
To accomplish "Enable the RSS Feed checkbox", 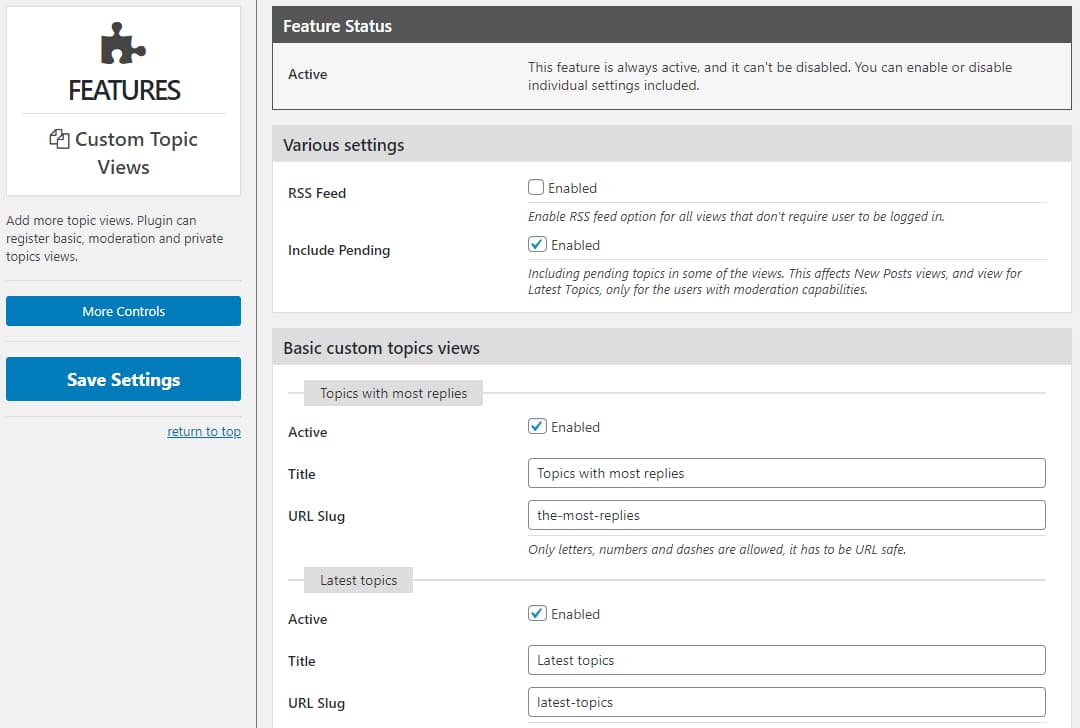I will 536,187.
